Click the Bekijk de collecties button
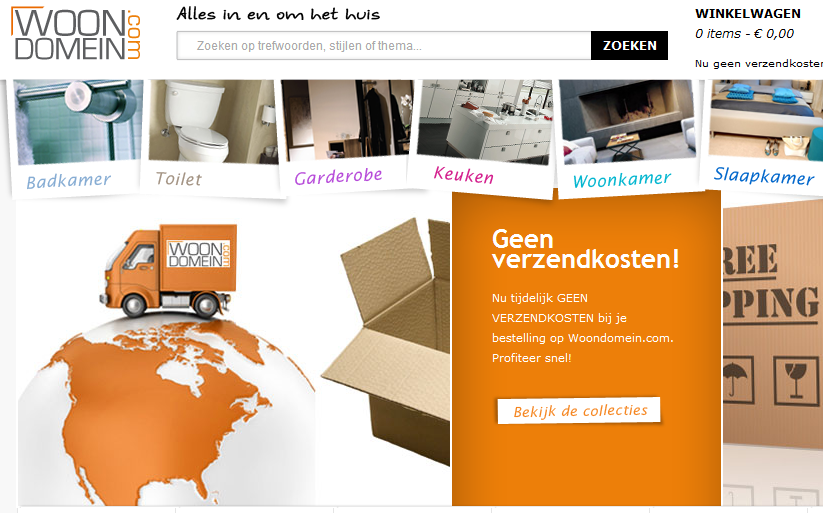 (x=579, y=411)
